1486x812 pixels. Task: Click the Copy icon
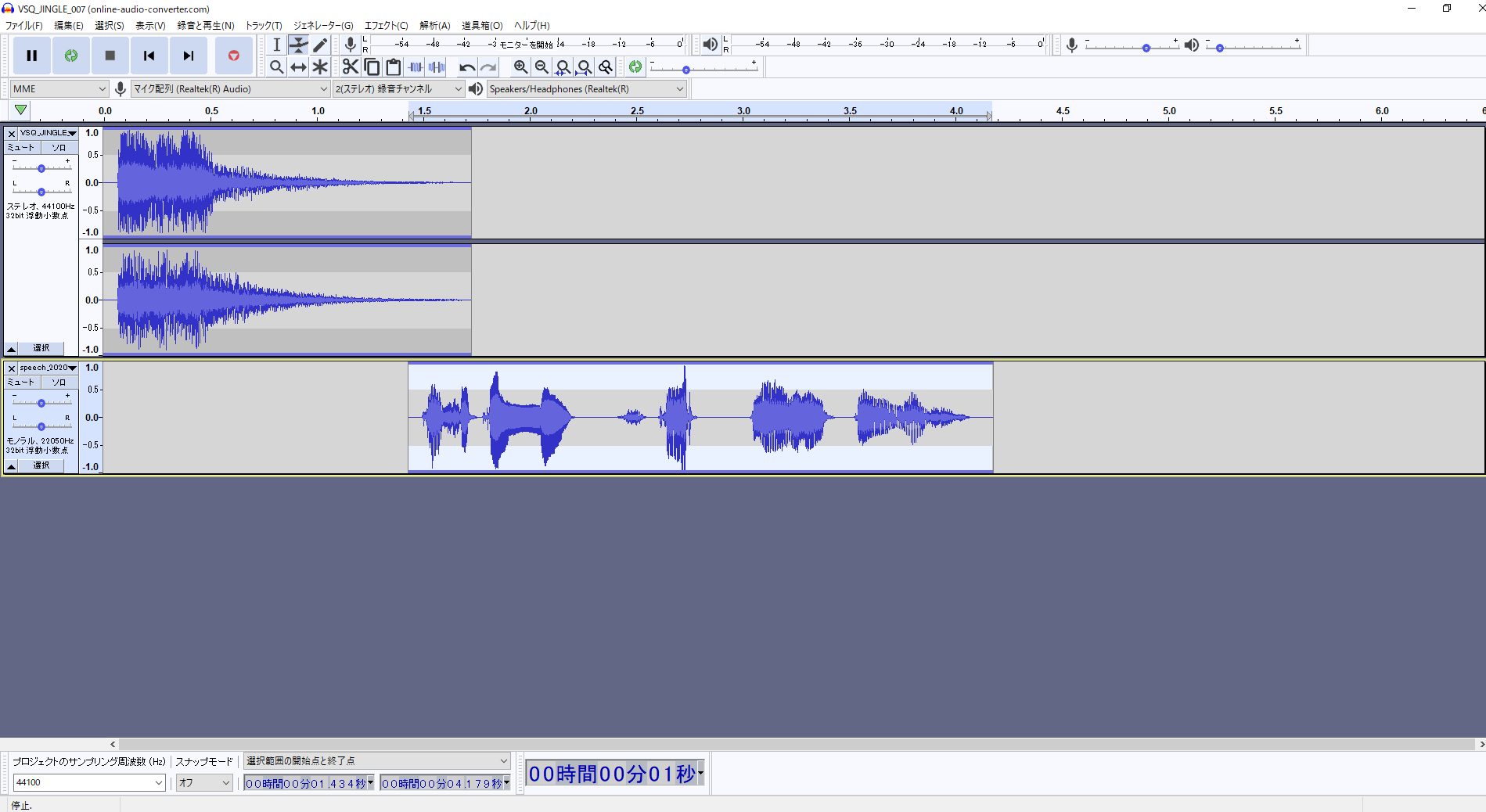(x=372, y=67)
